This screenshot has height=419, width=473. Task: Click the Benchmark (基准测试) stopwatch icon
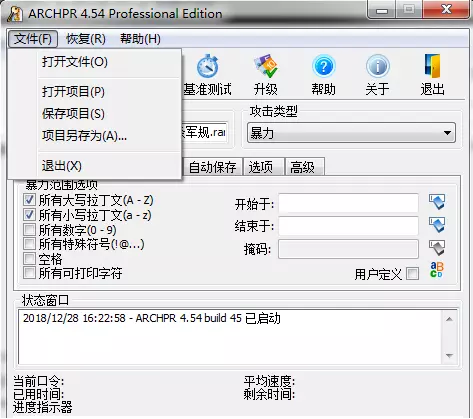[x=207, y=66]
